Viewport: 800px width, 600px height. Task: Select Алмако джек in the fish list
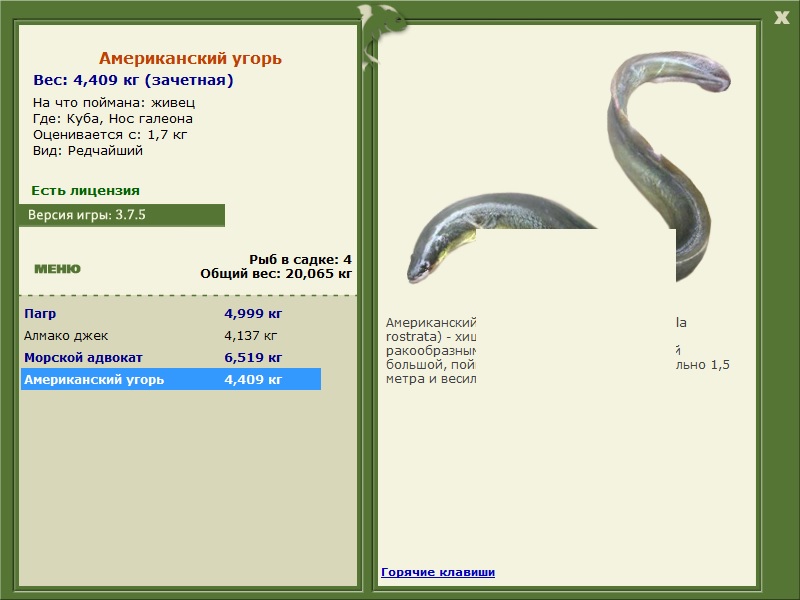pyautogui.click(x=66, y=336)
